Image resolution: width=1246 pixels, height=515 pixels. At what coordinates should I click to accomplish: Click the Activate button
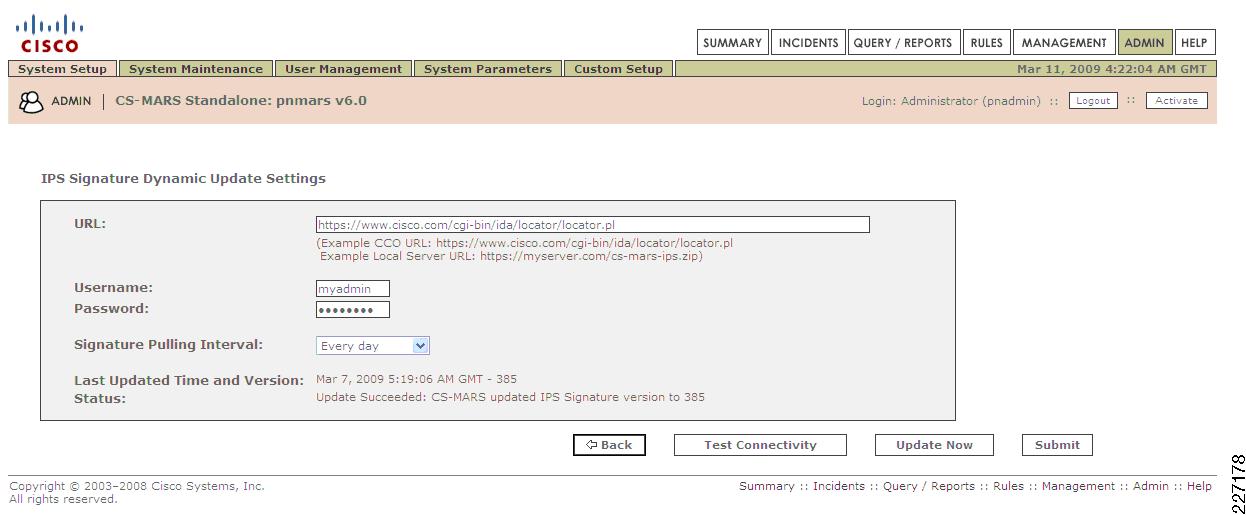1177,101
